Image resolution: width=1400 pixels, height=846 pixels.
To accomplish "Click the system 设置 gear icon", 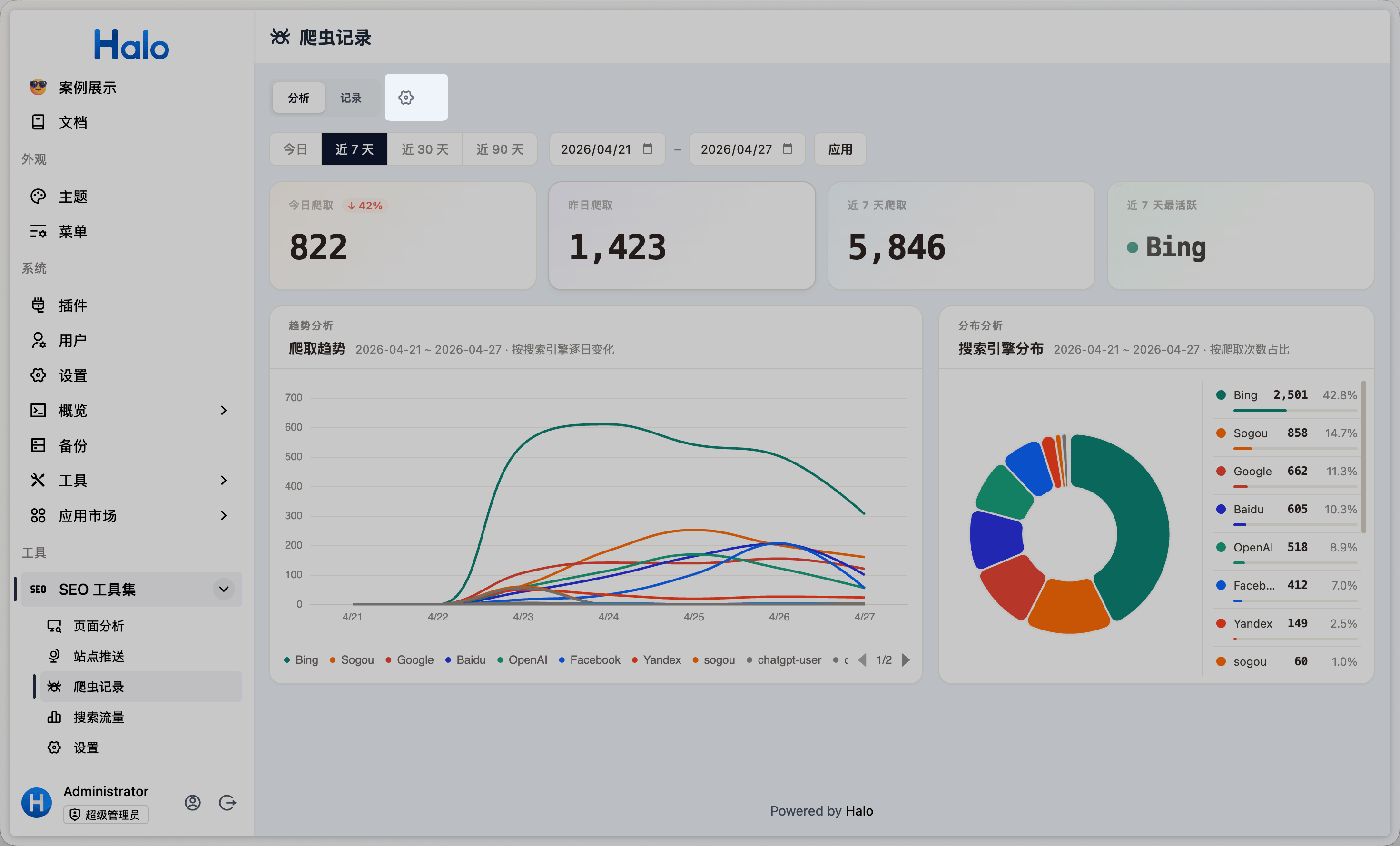I will click(38, 375).
